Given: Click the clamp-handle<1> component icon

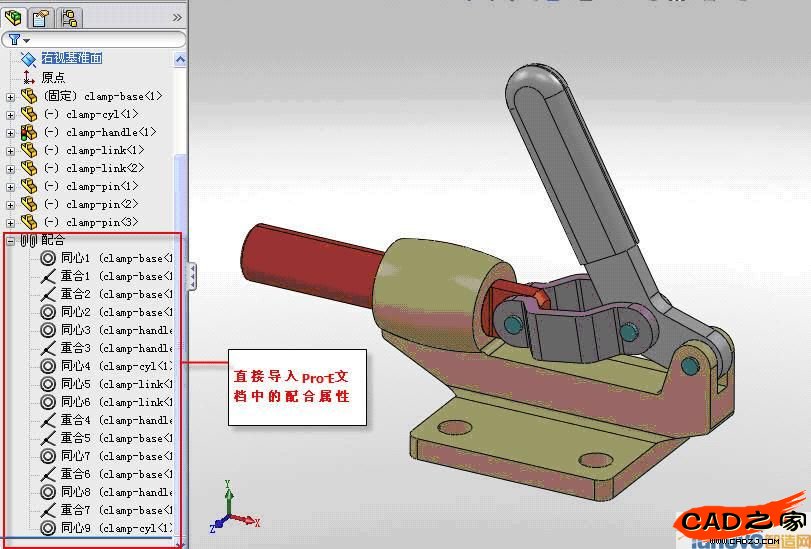Looking at the screenshot, I should click(28, 133).
